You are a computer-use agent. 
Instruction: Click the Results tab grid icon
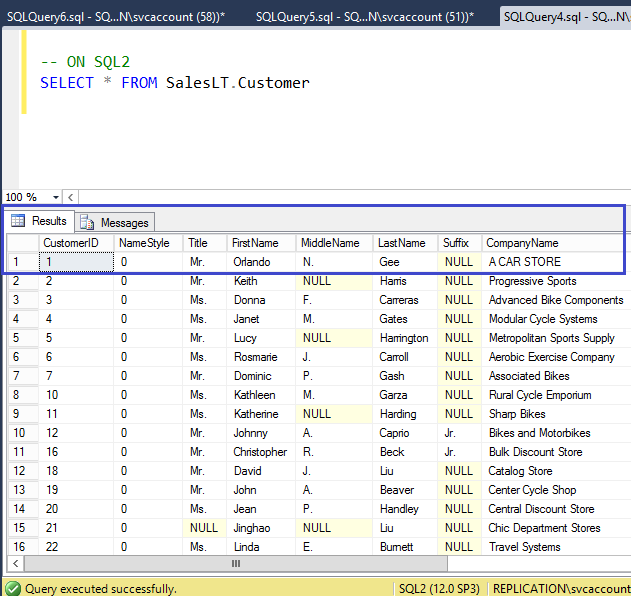coord(18,221)
